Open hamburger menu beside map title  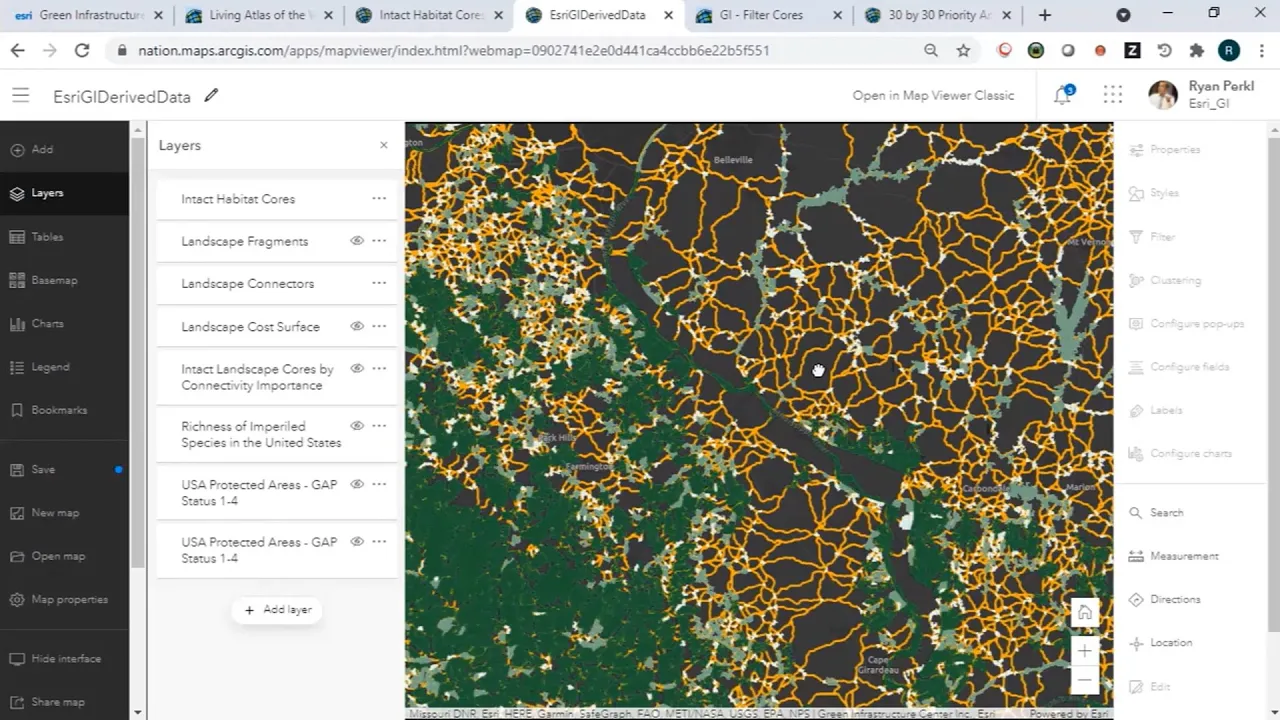[x=20, y=96]
